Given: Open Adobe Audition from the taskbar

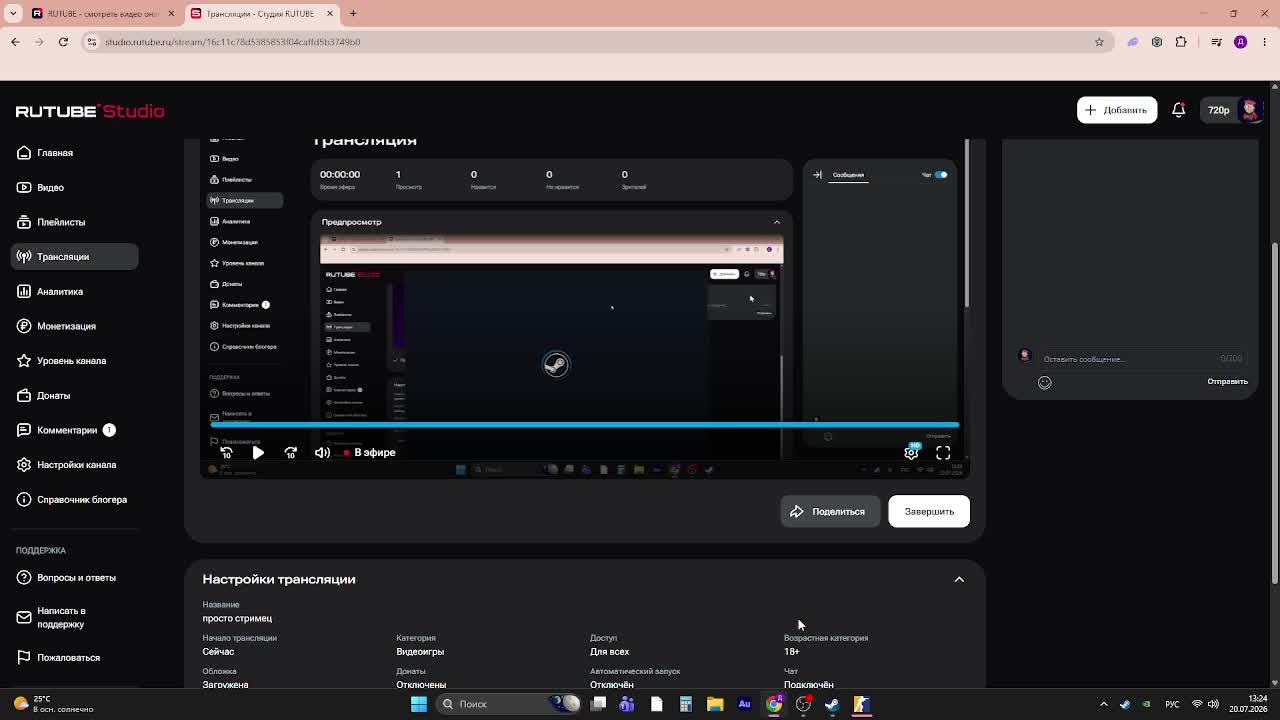Looking at the screenshot, I should (744, 704).
